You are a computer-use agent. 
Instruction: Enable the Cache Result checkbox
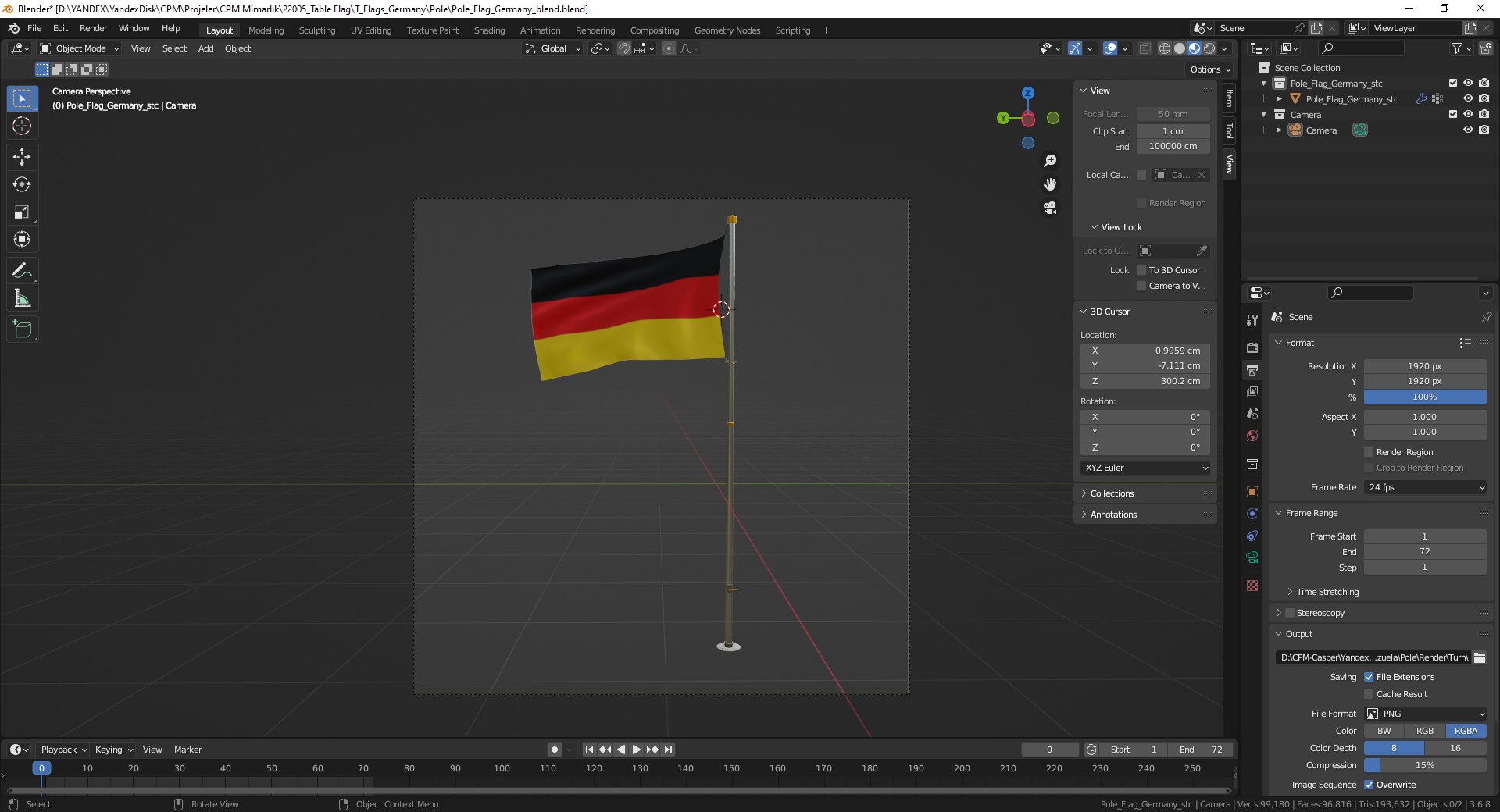point(1369,694)
